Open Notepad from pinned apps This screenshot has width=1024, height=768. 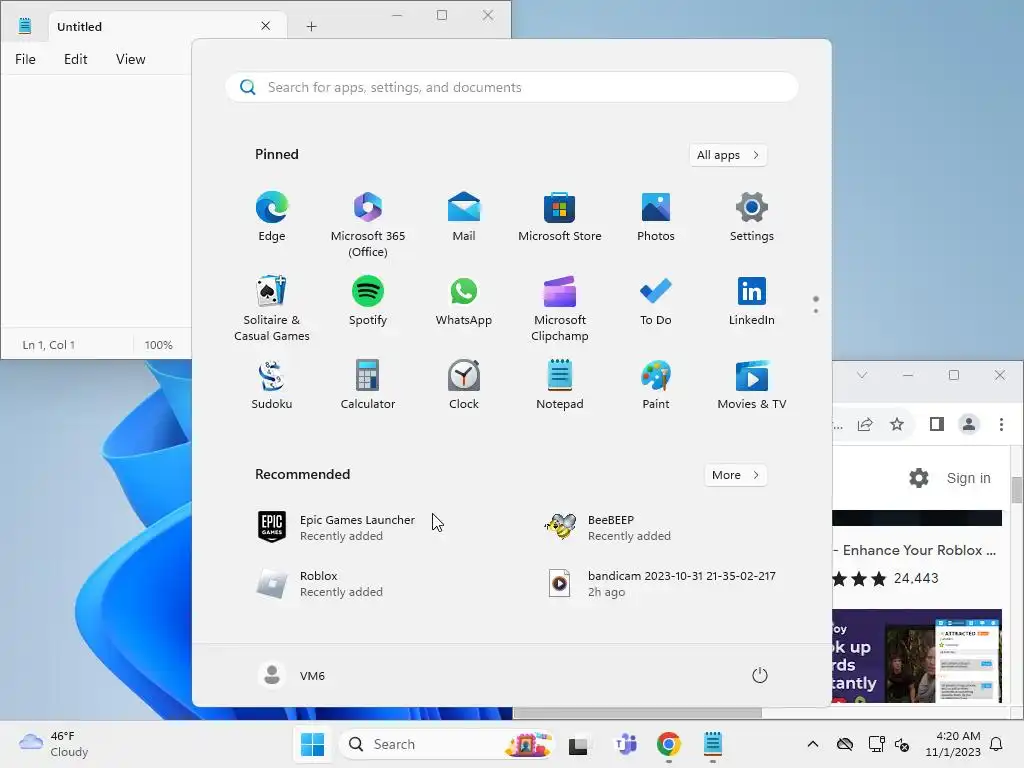(560, 385)
